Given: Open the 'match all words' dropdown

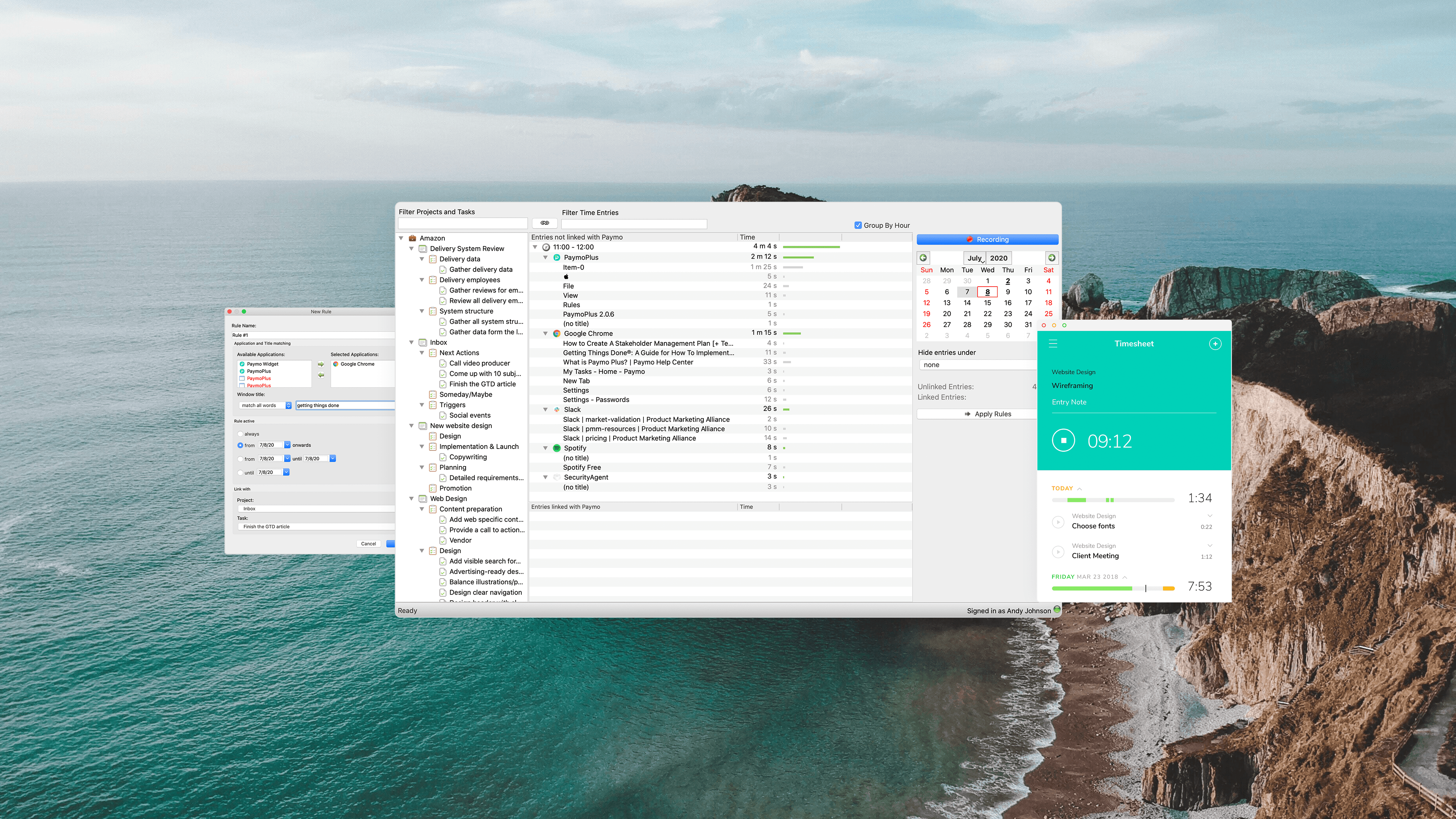Looking at the screenshot, I should pos(265,405).
